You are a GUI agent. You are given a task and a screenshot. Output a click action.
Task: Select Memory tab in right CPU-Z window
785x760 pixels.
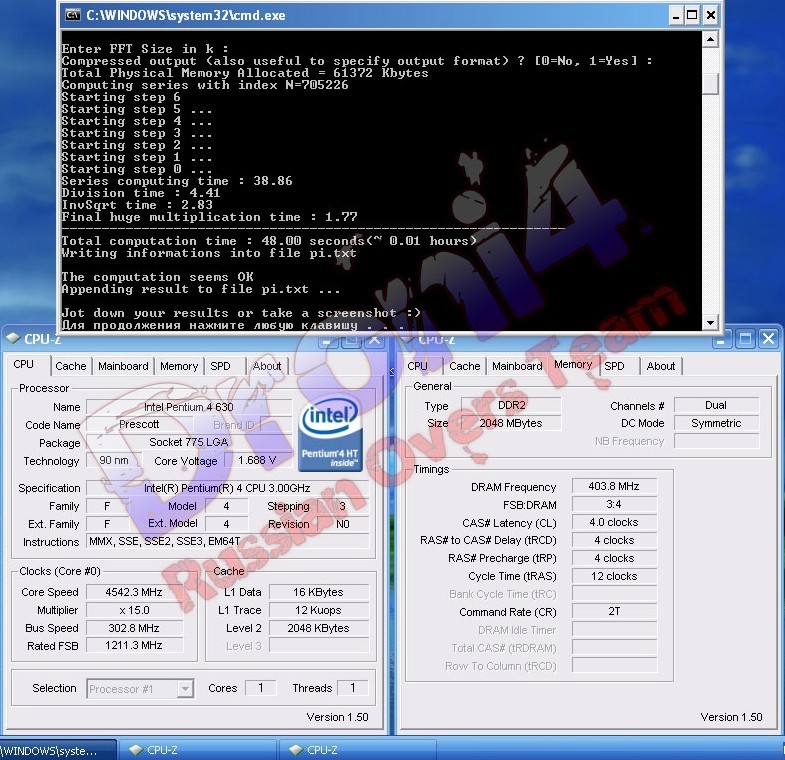(573, 364)
